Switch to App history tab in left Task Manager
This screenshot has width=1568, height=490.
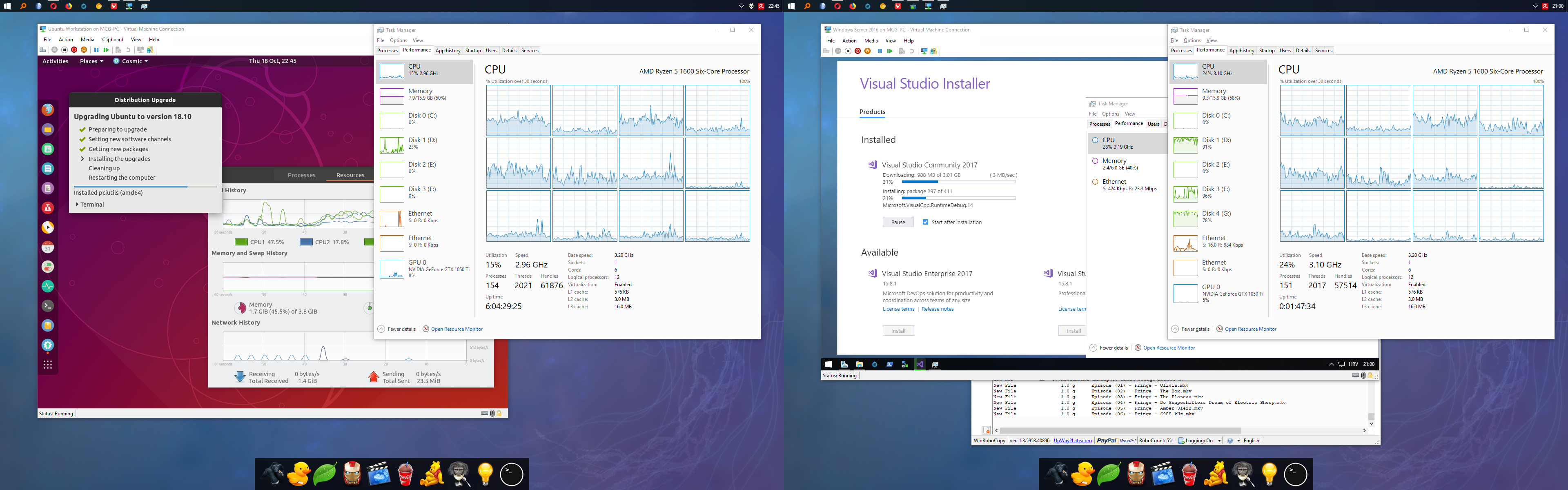coord(448,51)
